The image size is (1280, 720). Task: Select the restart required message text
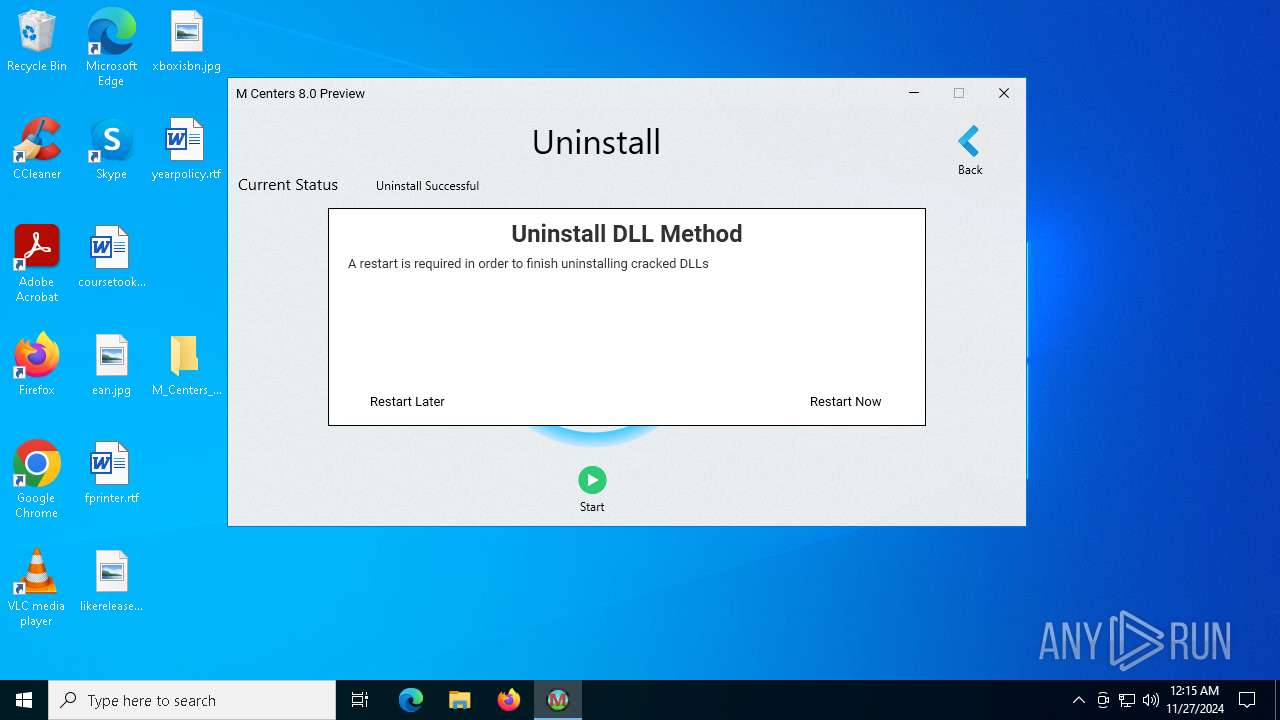click(528, 264)
